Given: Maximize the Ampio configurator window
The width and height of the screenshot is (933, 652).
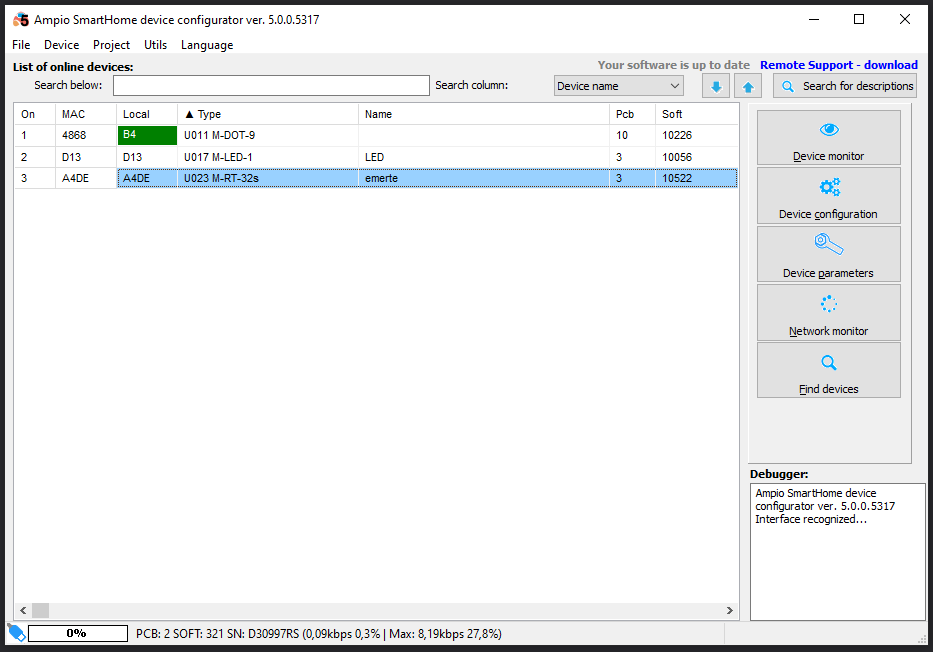Looking at the screenshot, I should [x=859, y=20].
